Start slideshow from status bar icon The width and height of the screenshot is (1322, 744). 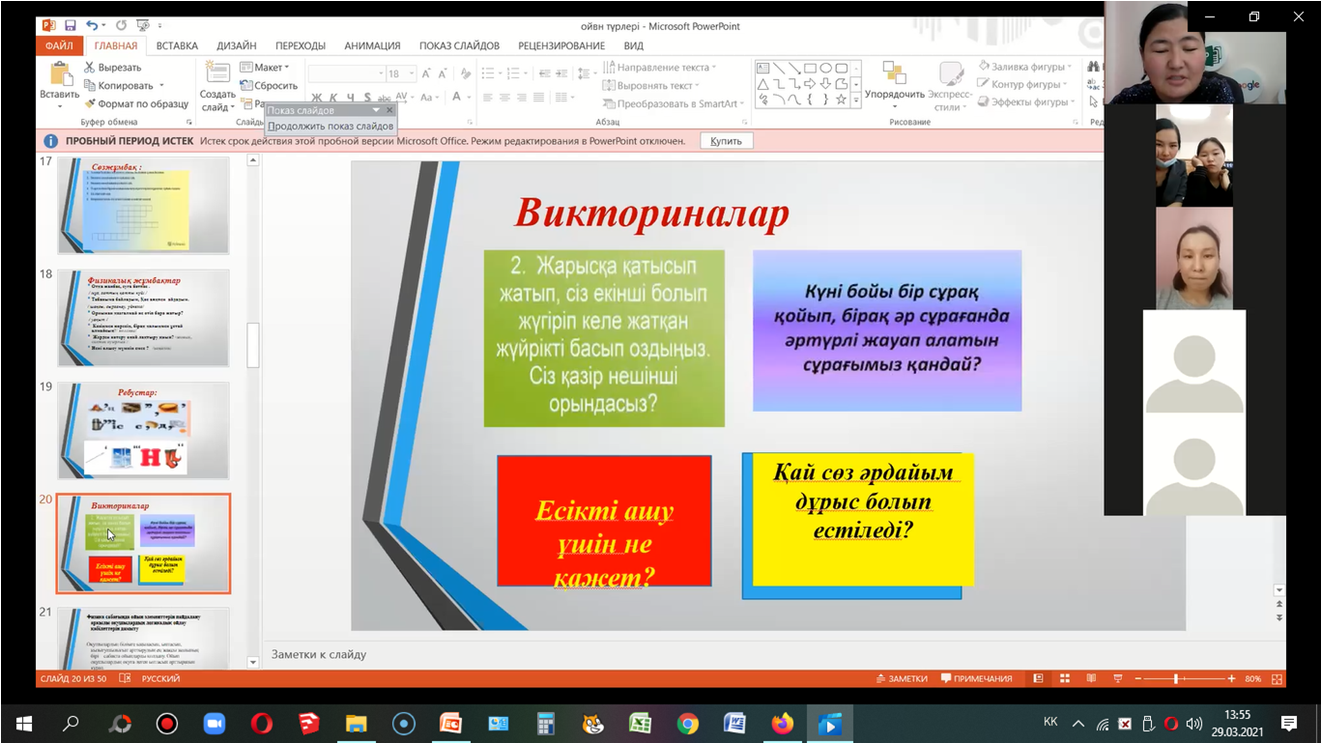click(1117, 679)
